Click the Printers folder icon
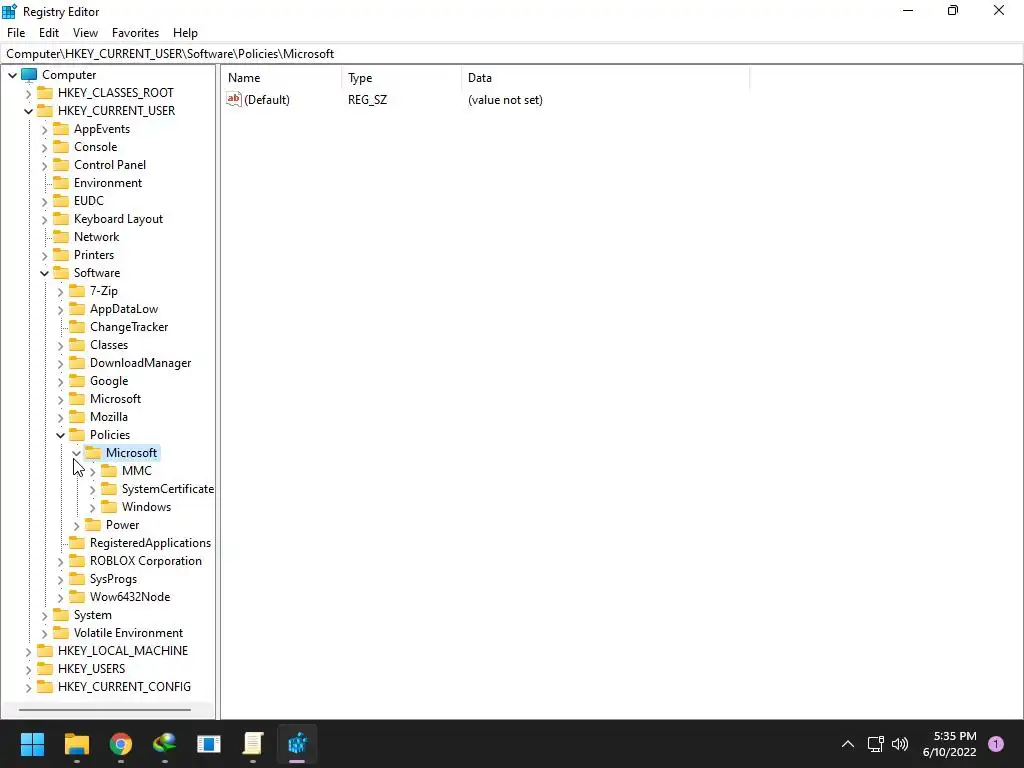Viewport: 1024px width, 768px height. coord(61,254)
